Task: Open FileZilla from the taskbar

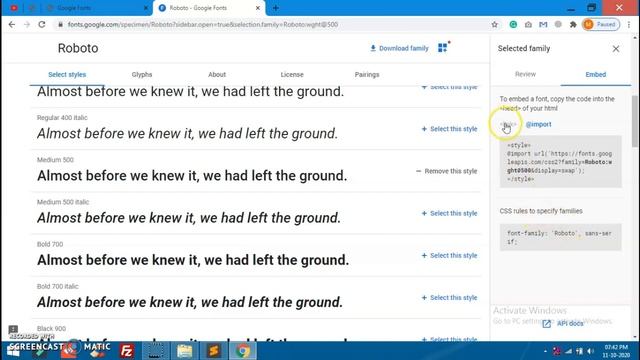Action: coord(127,351)
